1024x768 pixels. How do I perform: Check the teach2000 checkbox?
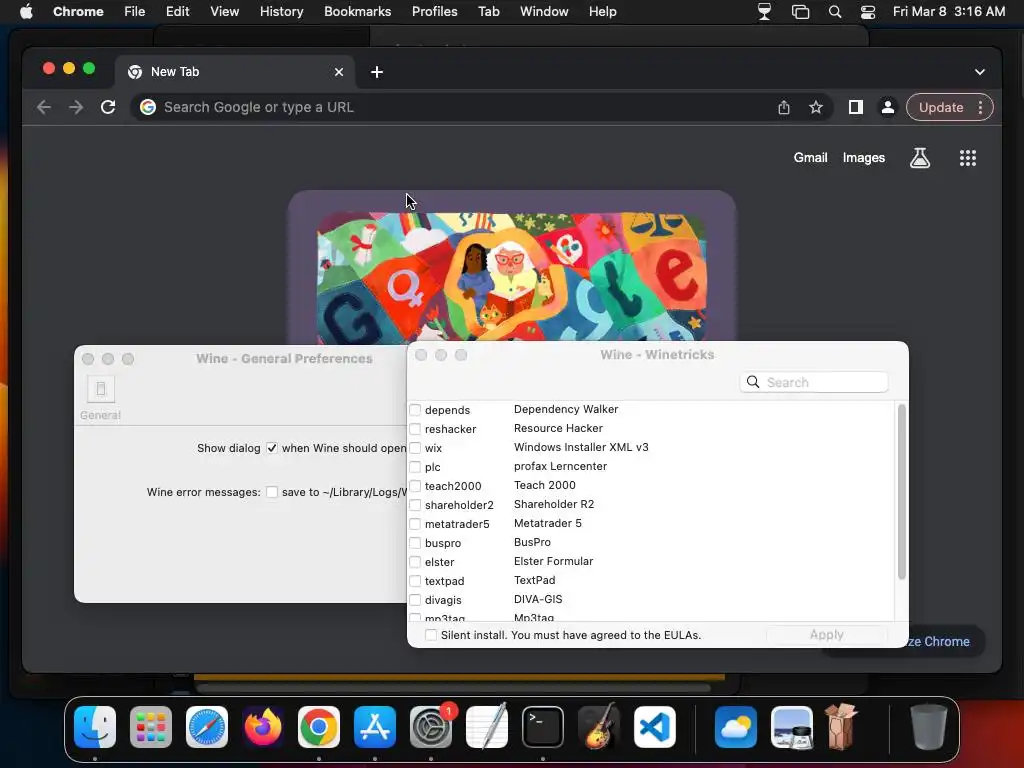(x=415, y=486)
